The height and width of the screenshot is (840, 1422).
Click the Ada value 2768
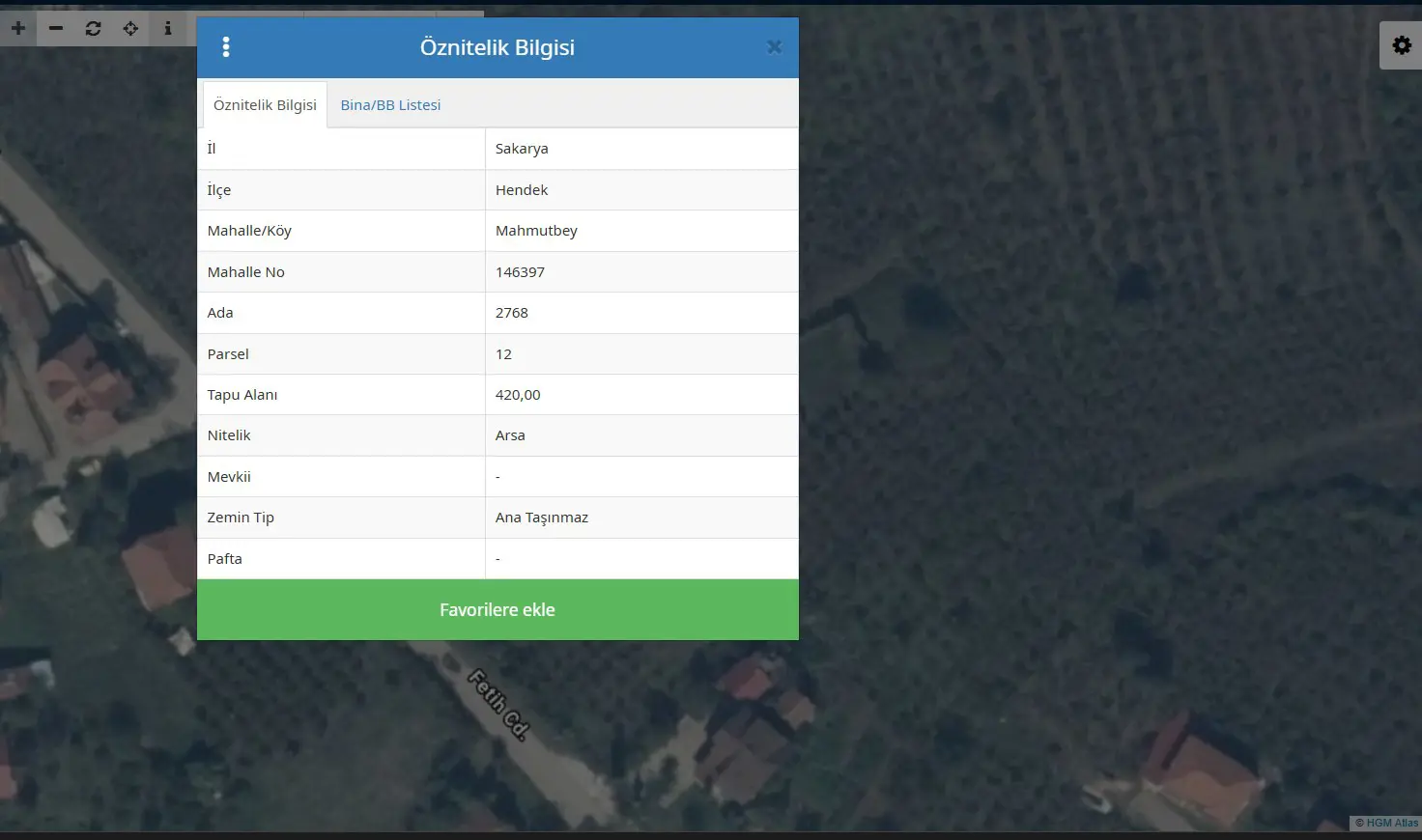tap(512, 313)
